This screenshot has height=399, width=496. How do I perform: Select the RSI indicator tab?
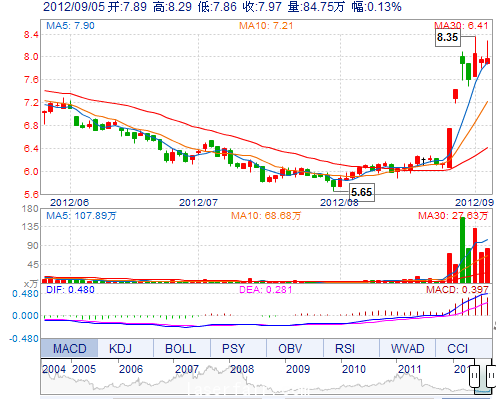pos(345,348)
